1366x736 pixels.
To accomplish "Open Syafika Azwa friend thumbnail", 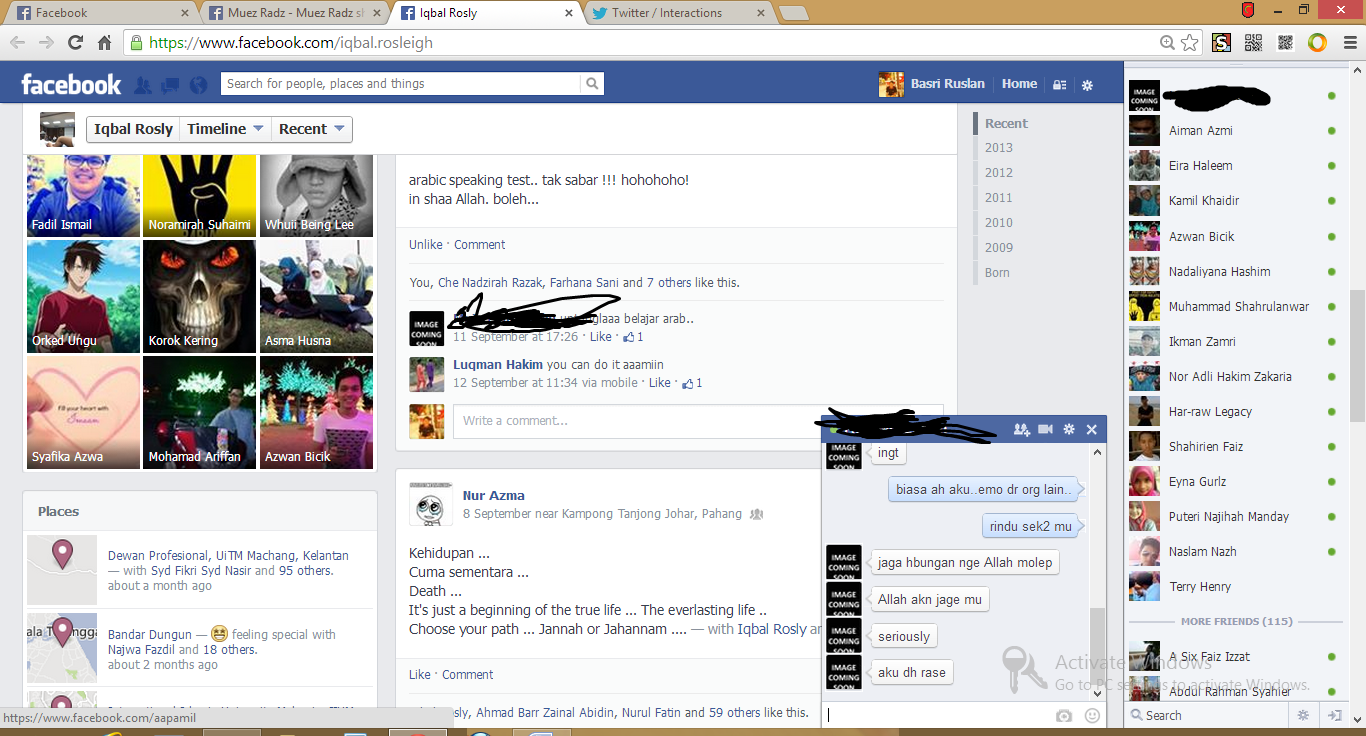I will click(83, 412).
